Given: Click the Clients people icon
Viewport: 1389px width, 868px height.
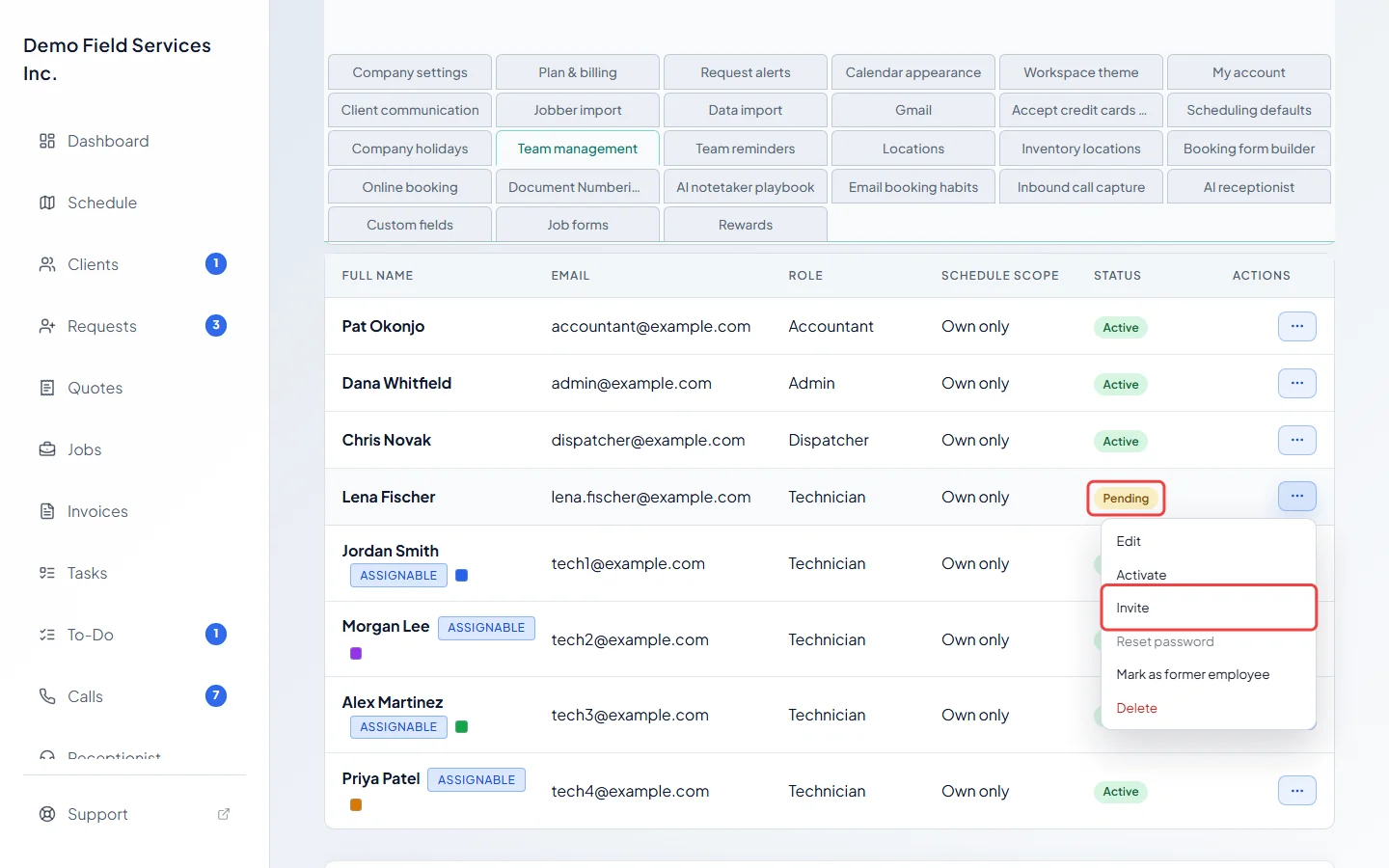Looking at the screenshot, I should (x=46, y=264).
